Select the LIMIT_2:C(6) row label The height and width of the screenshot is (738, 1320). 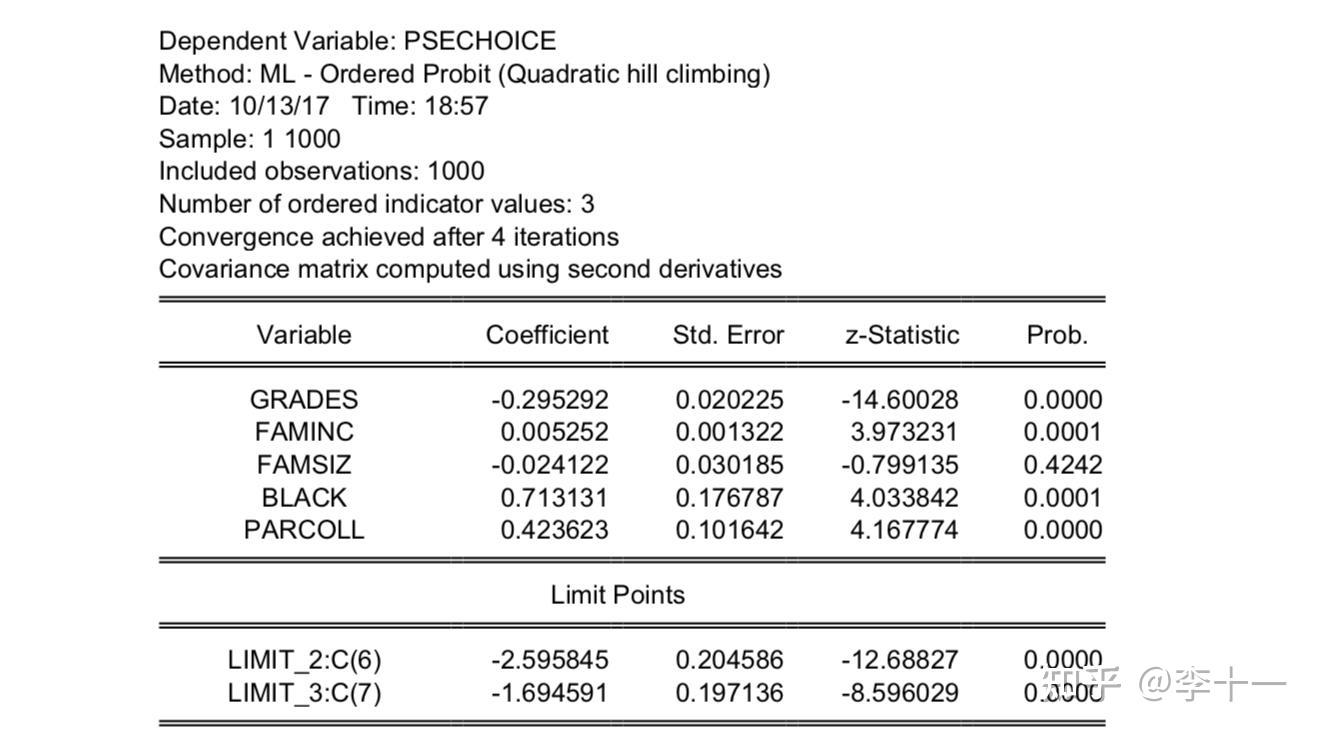(x=304, y=660)
